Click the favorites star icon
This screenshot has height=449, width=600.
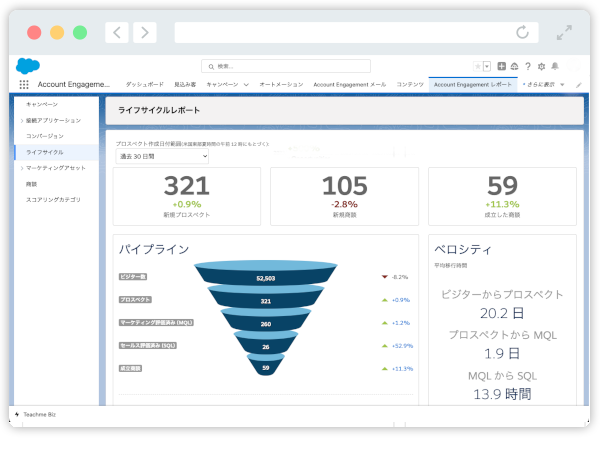[478, 67]
